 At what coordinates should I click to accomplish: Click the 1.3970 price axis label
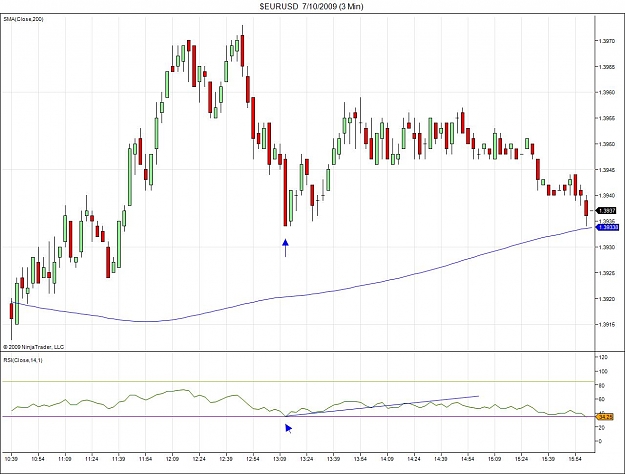coord(607,41)
